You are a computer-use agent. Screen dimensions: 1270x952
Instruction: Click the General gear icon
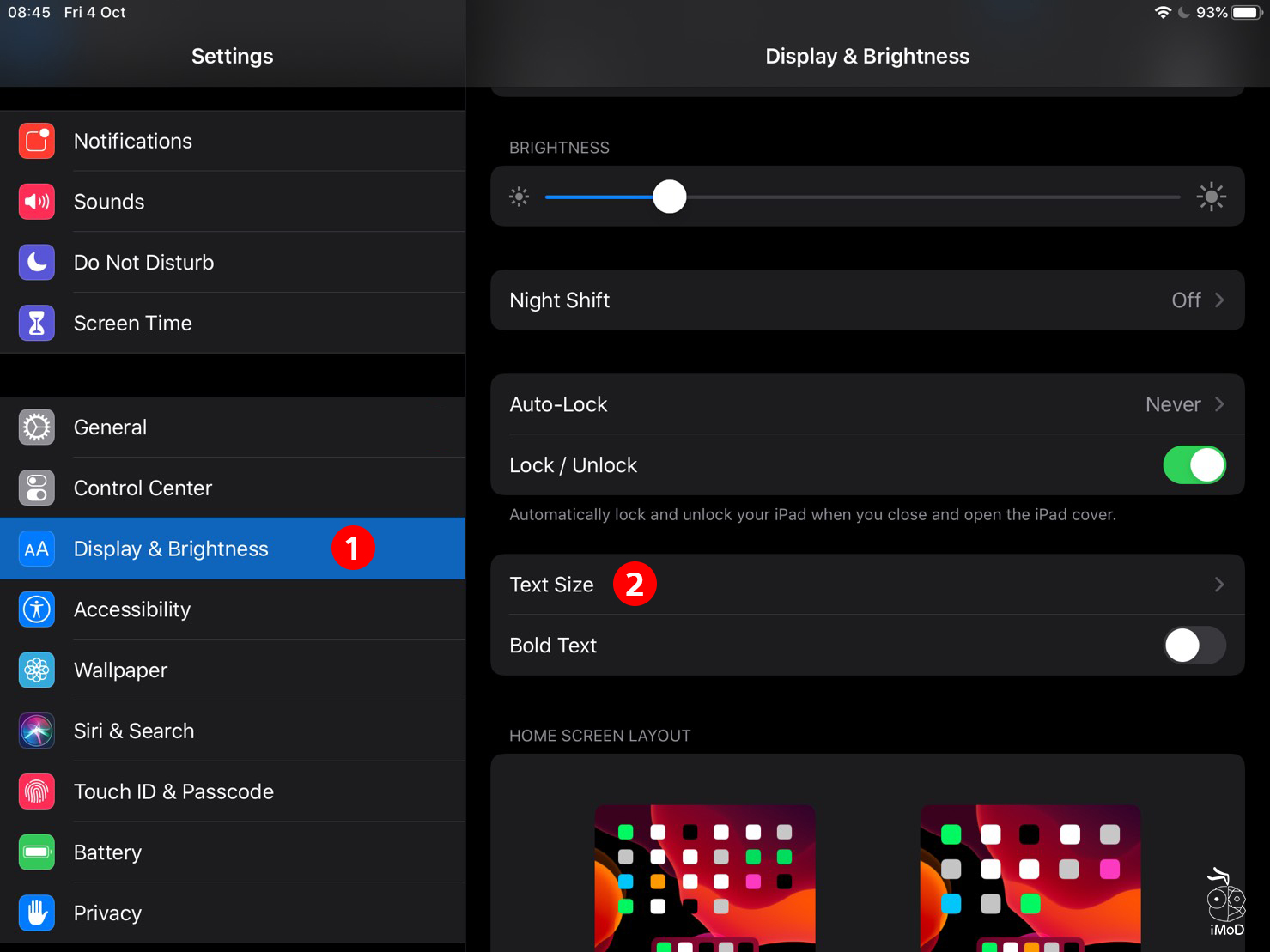pyautogui.click(x=36, y=427)
